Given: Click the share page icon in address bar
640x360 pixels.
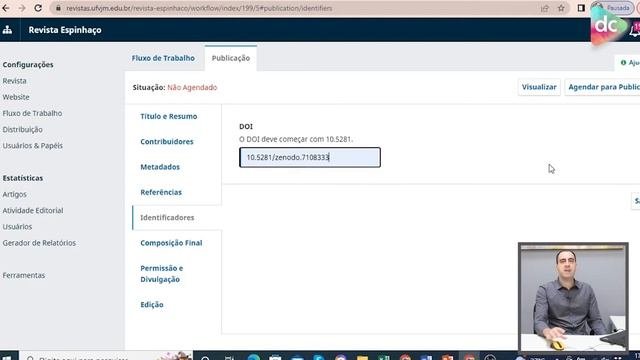Looking at the screenshot, I should point(545,8).
